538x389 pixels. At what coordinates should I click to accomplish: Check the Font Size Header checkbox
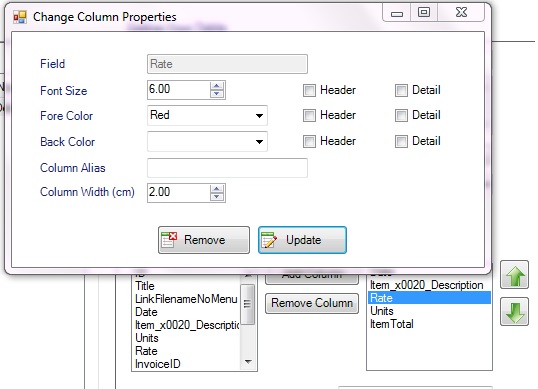pos(309,91)
